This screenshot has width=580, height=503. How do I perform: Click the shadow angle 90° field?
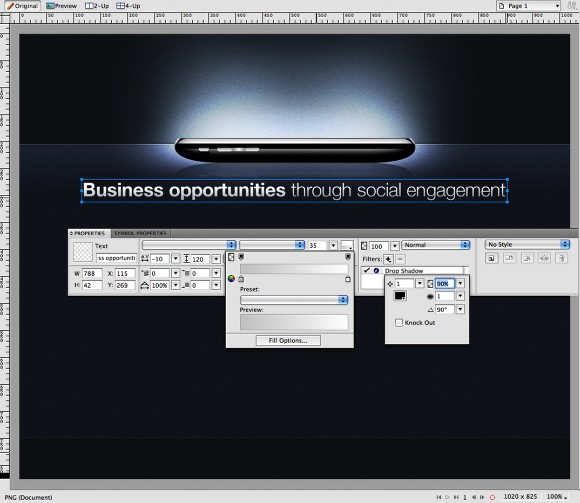coord(445,309)
